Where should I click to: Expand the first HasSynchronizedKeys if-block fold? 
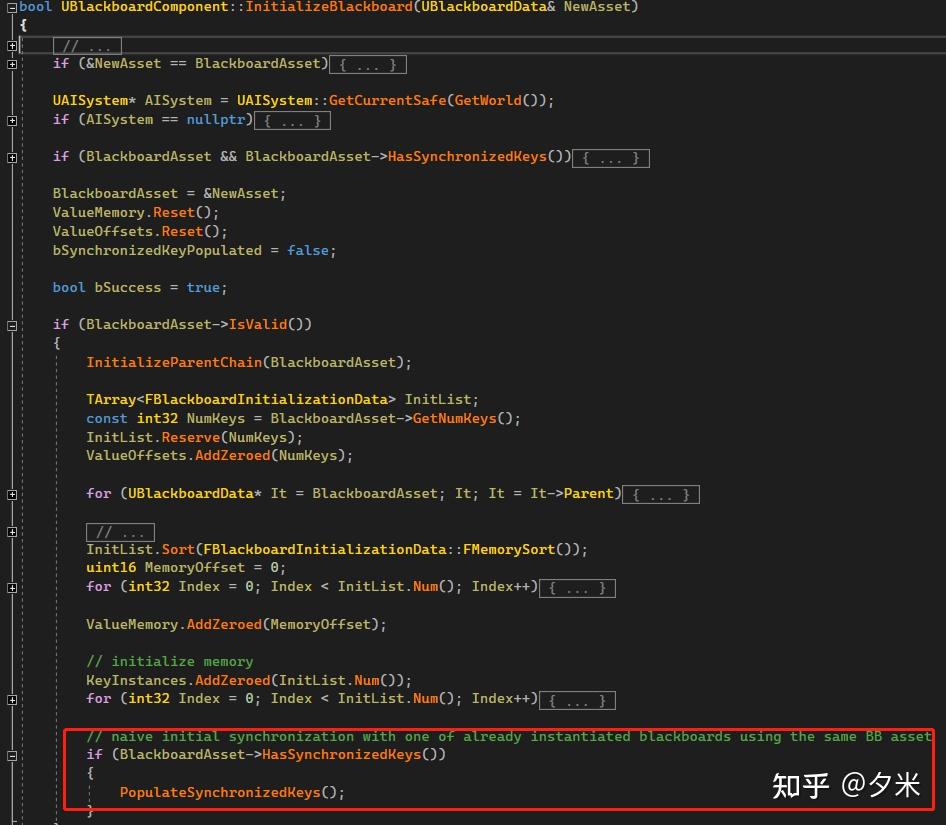pos(11,158)
